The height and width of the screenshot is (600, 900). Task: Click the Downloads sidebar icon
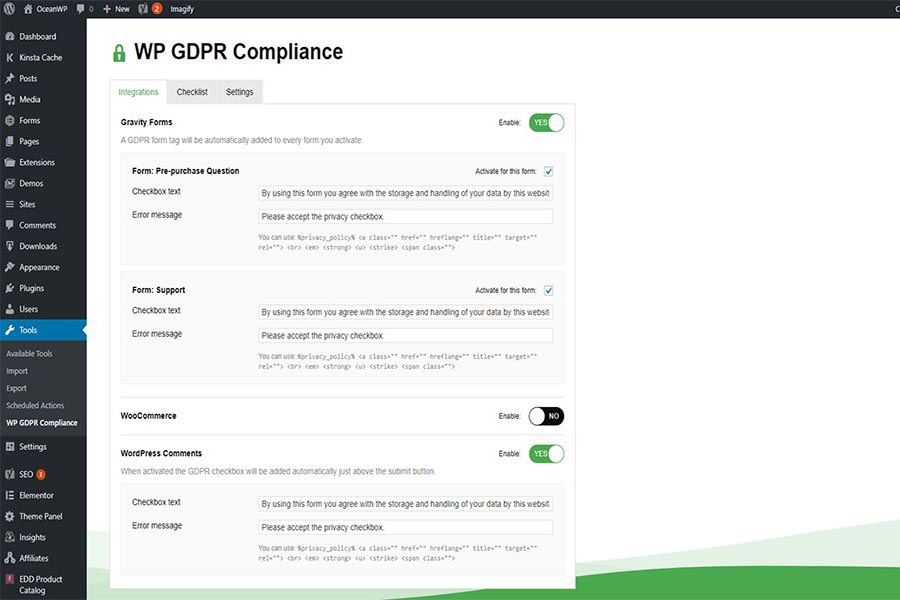[10, 246]
